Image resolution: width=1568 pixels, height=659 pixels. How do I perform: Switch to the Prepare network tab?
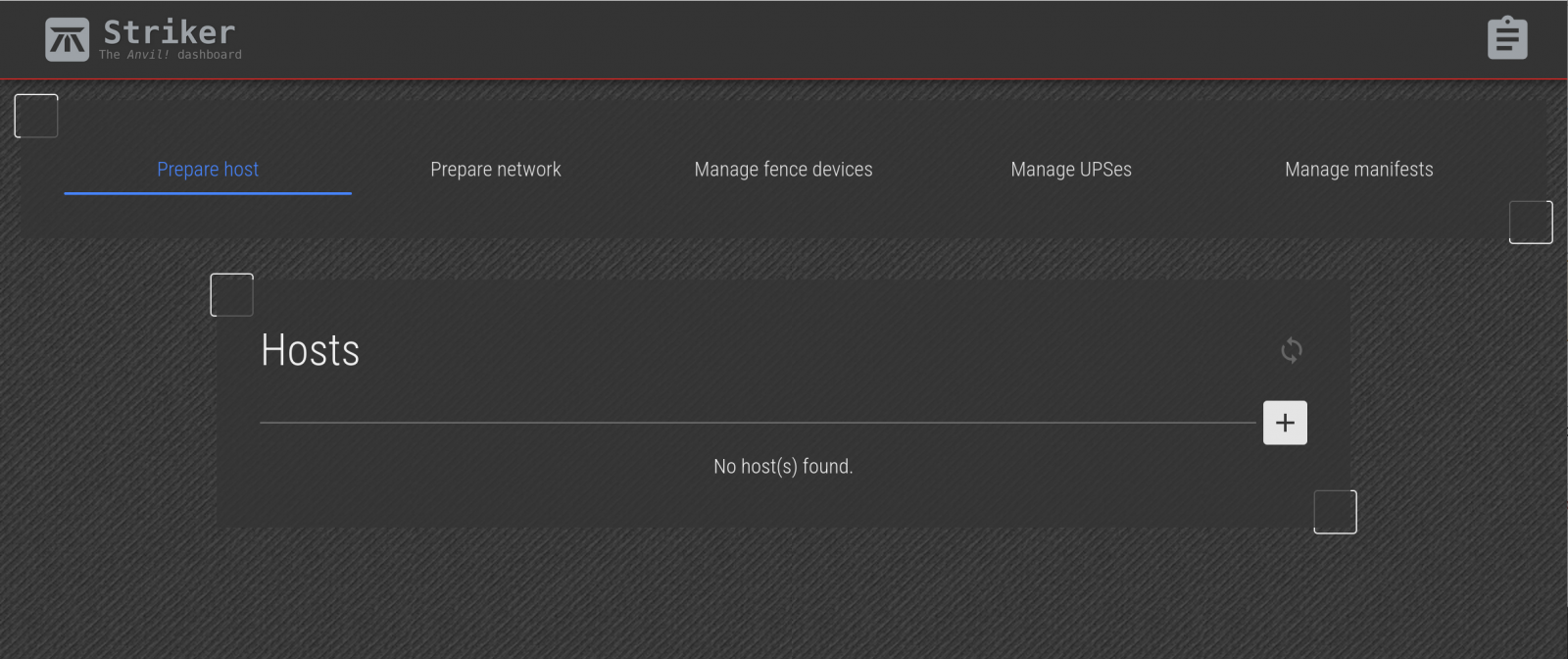point(495,170)
